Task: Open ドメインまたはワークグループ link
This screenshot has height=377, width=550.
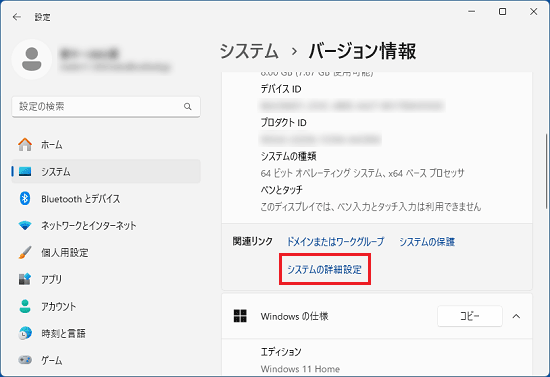Action: pos(336,242)
